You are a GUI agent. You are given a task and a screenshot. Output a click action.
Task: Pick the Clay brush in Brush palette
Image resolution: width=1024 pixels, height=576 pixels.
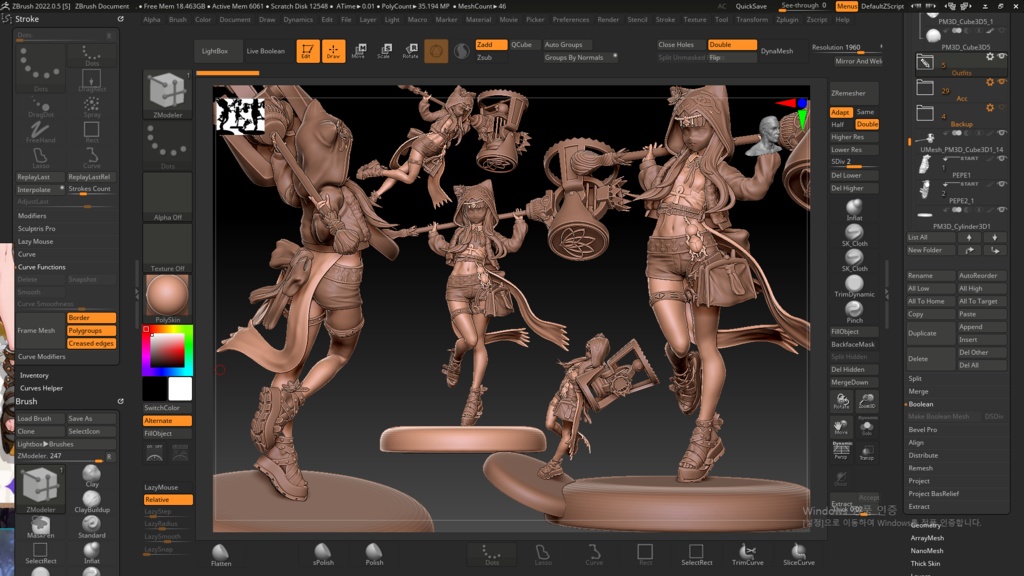[91, 476]
